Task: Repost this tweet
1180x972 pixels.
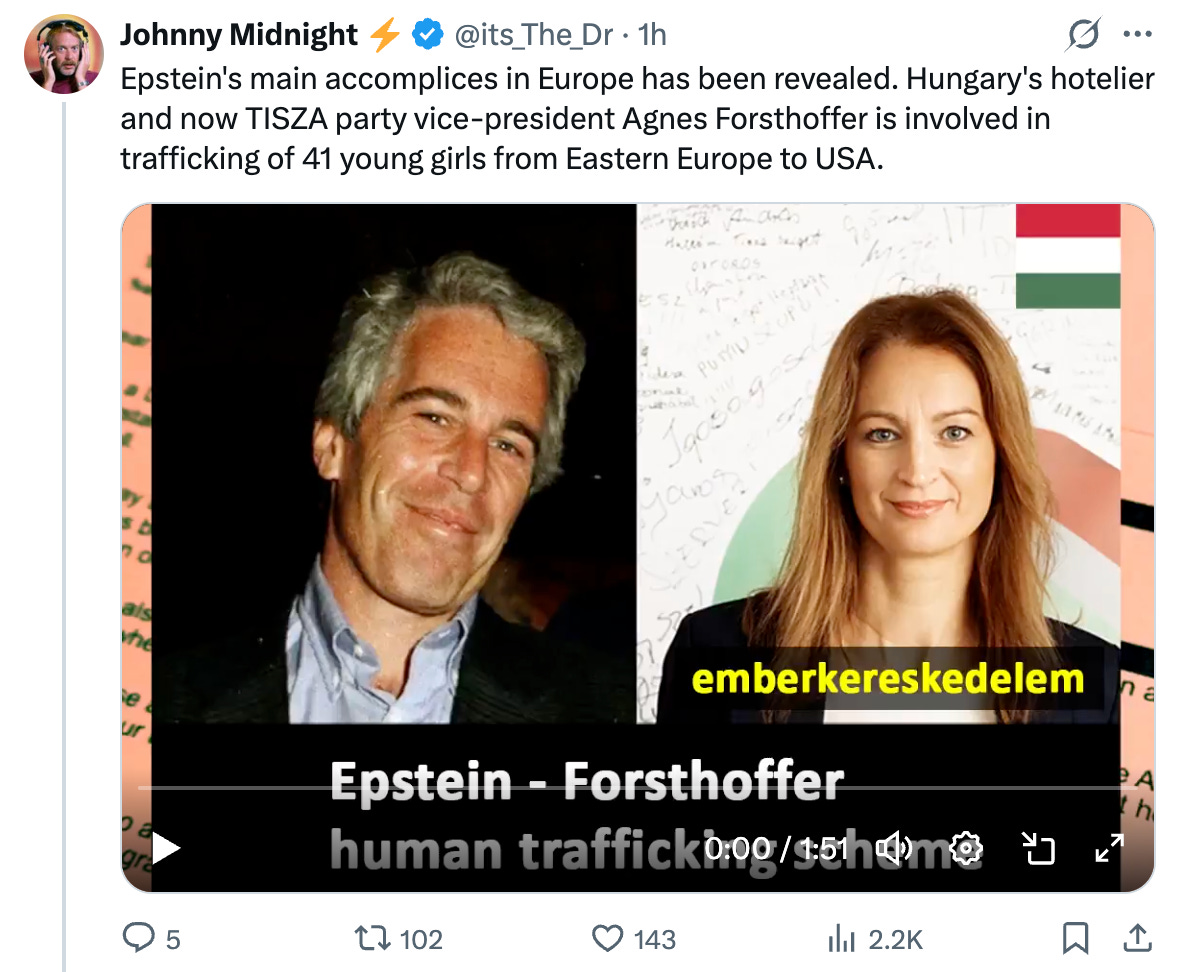Action: pyautogui.click(x=372, y=938)
